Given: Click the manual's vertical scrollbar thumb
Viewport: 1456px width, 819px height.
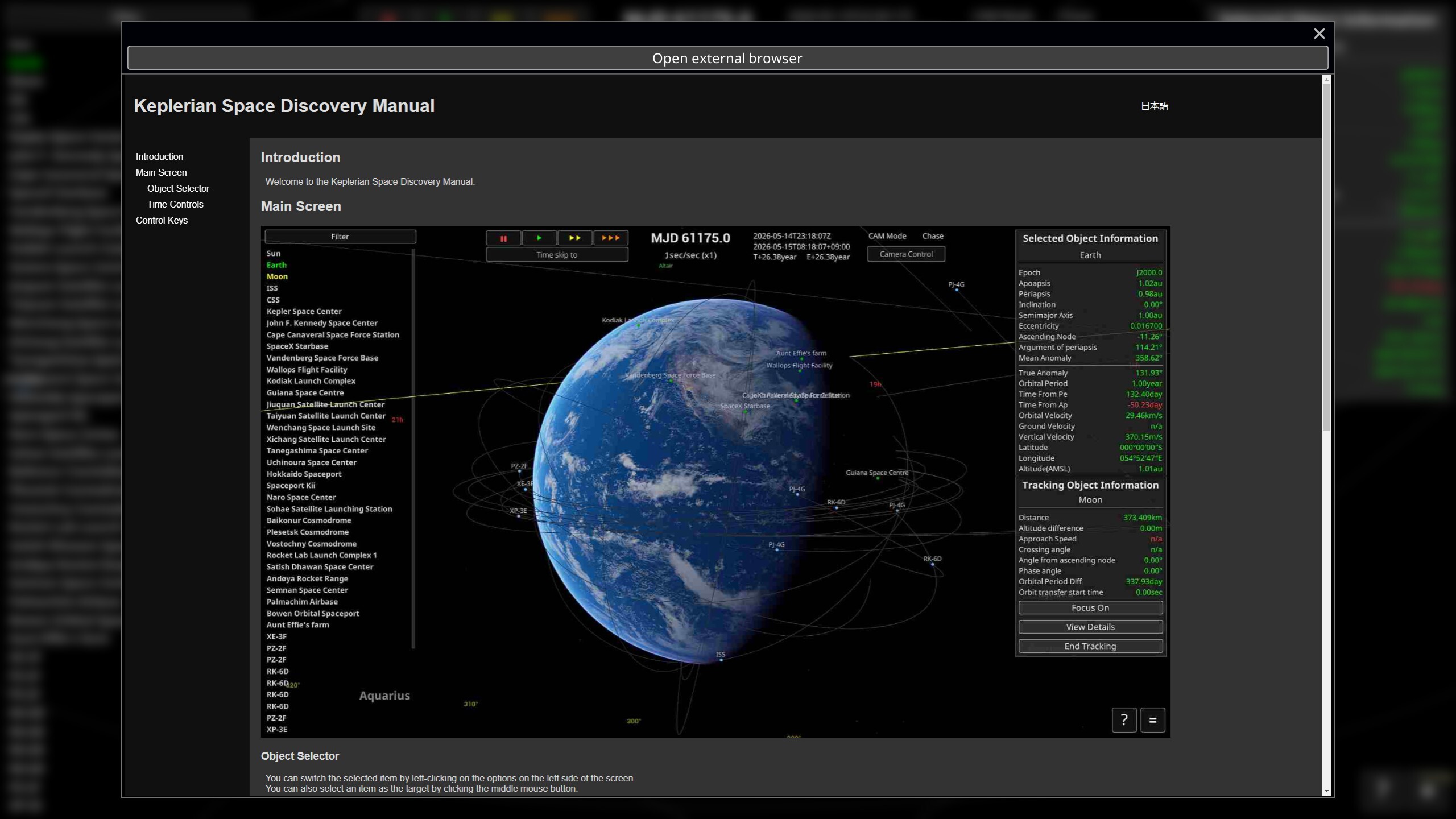Looking at the screenshot, I should point(1326,258).
